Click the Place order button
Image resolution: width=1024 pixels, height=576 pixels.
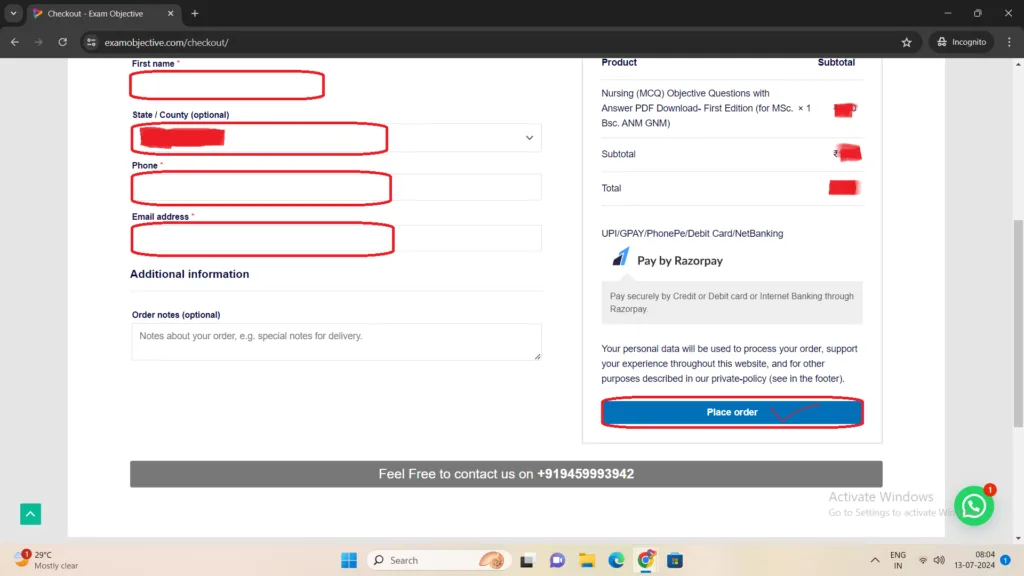[x=732, y=412]
